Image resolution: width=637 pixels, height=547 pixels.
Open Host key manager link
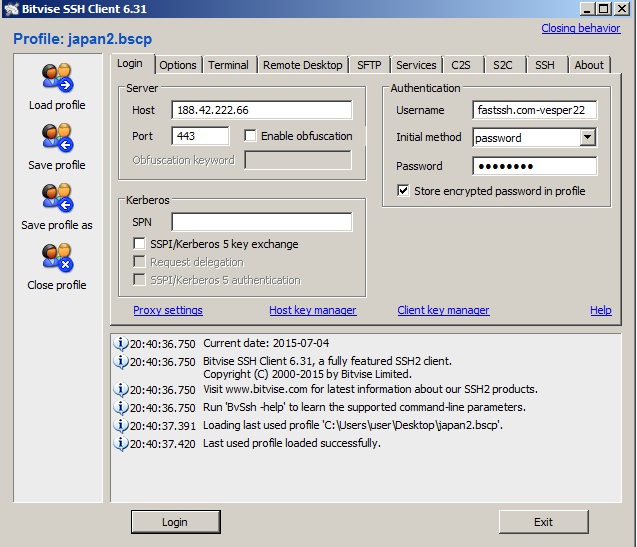click(312, 310)
